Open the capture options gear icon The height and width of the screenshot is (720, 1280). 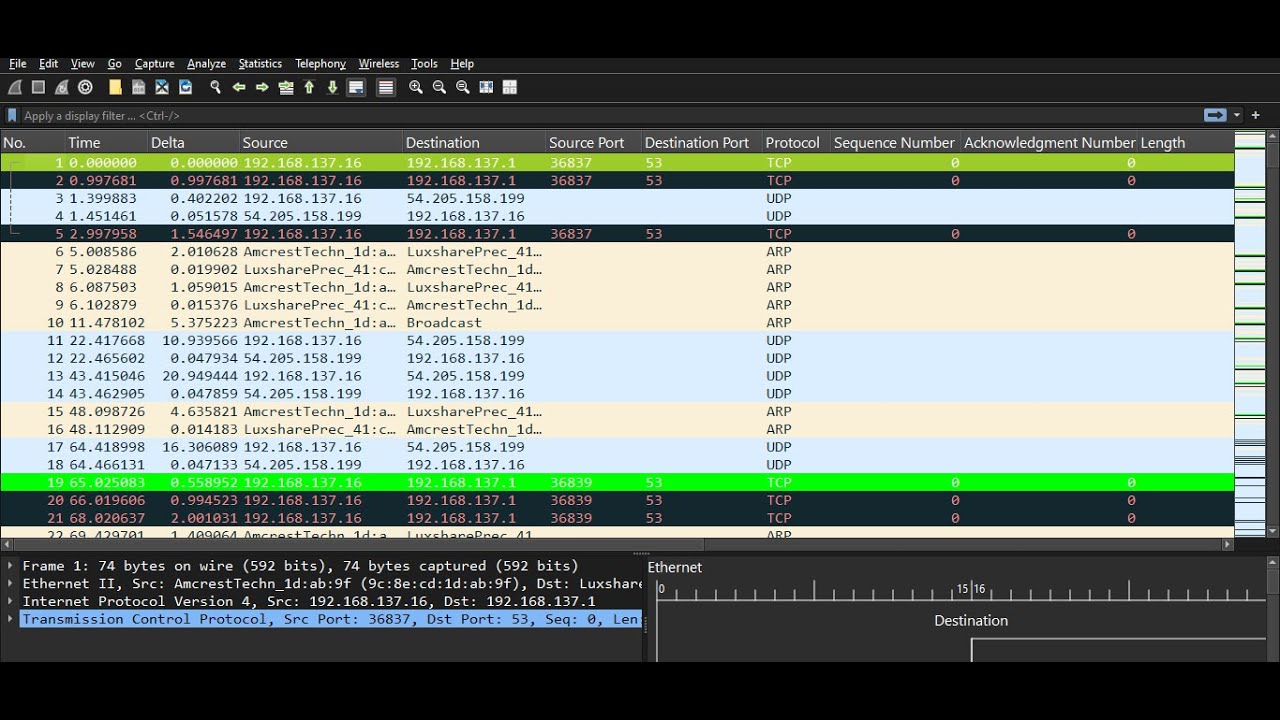coord(85,88)
